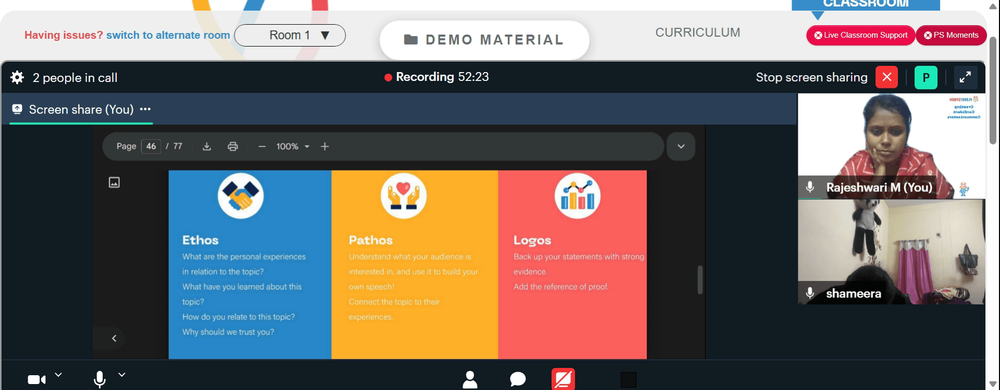The height and width of the screenshot is (390, 1000).
Task: Click switch to alternate room link
Action: click(x=168, y=35)
